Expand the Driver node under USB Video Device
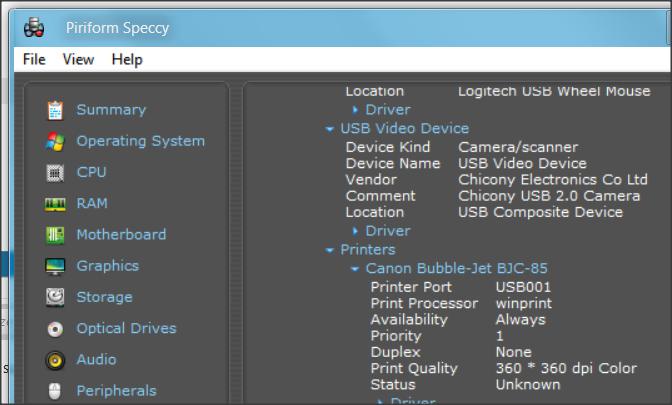 355,231
